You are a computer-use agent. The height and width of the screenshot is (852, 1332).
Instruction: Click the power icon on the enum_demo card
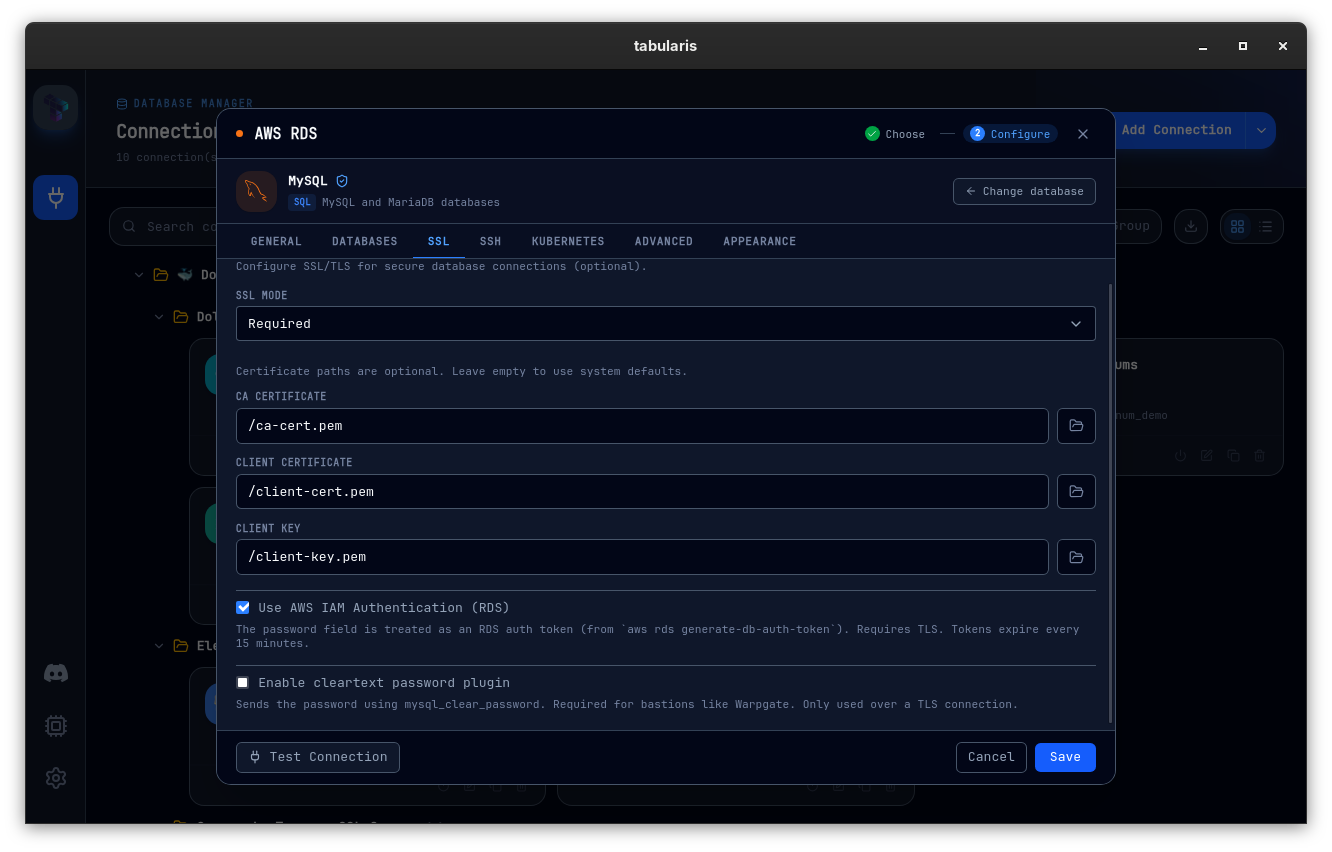click(1180, 456)
